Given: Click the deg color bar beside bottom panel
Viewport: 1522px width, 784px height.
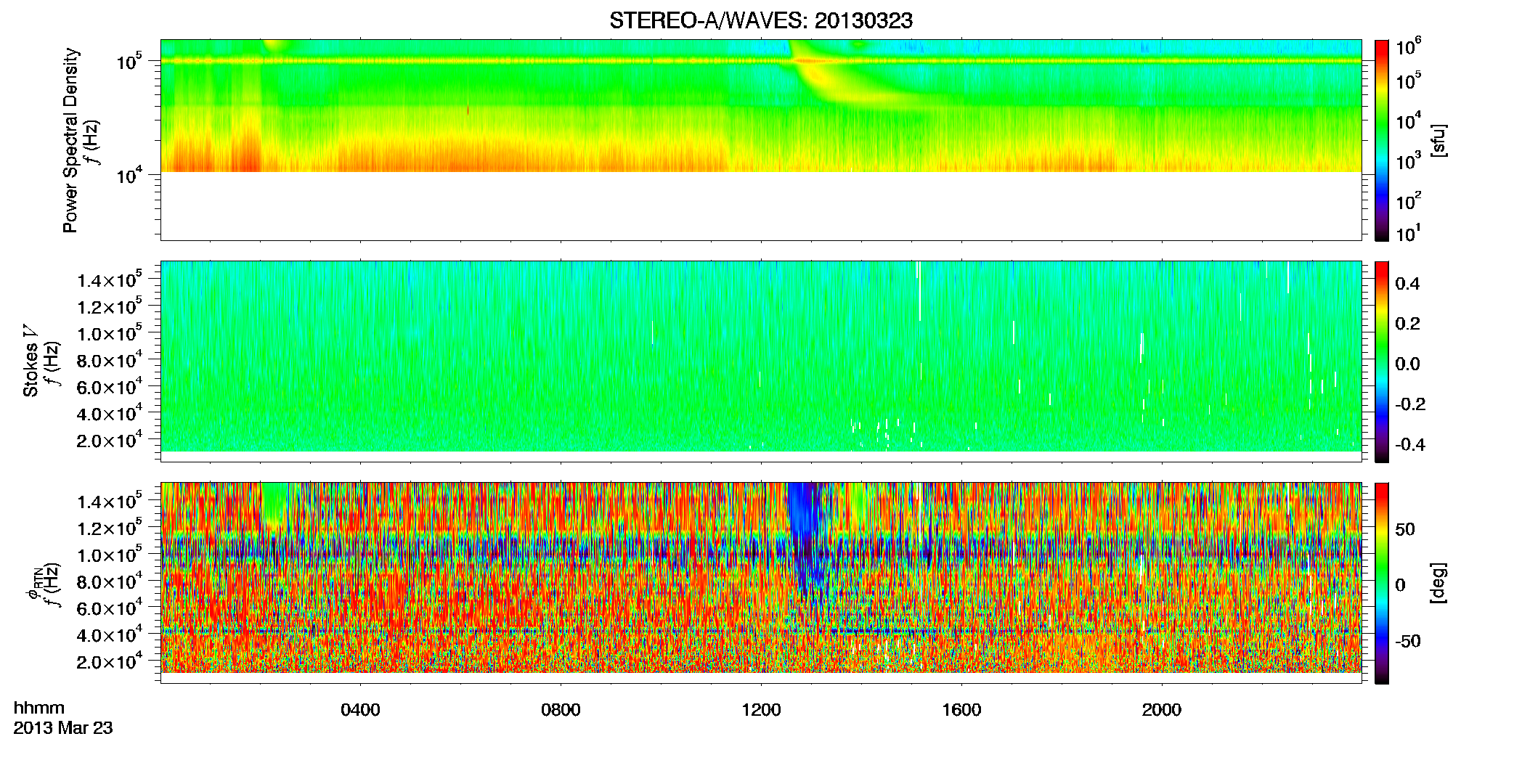Looking at the screenshot, I should [x=1382, y=583].
